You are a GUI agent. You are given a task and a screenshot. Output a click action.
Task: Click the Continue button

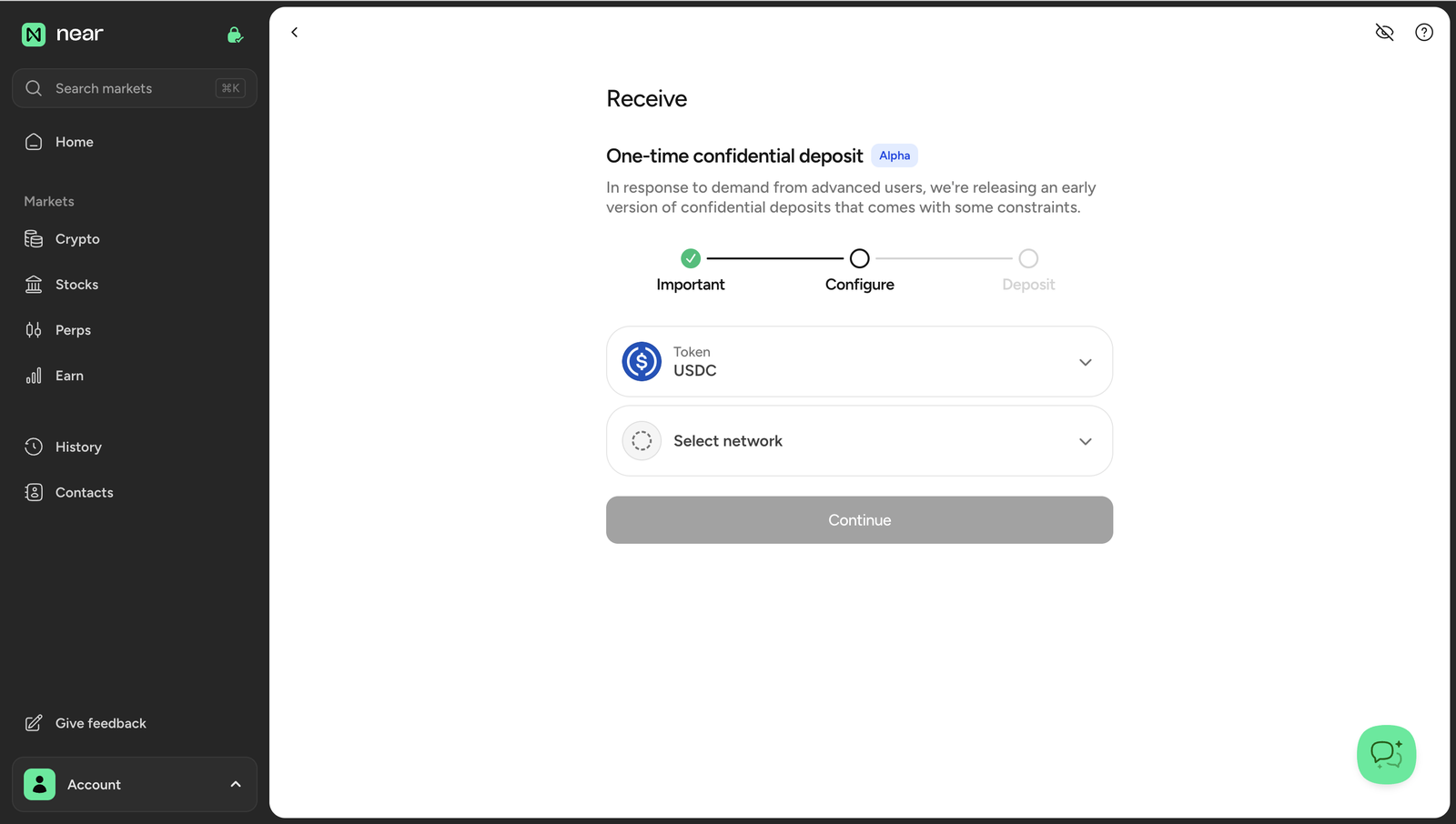coord(859,520)
